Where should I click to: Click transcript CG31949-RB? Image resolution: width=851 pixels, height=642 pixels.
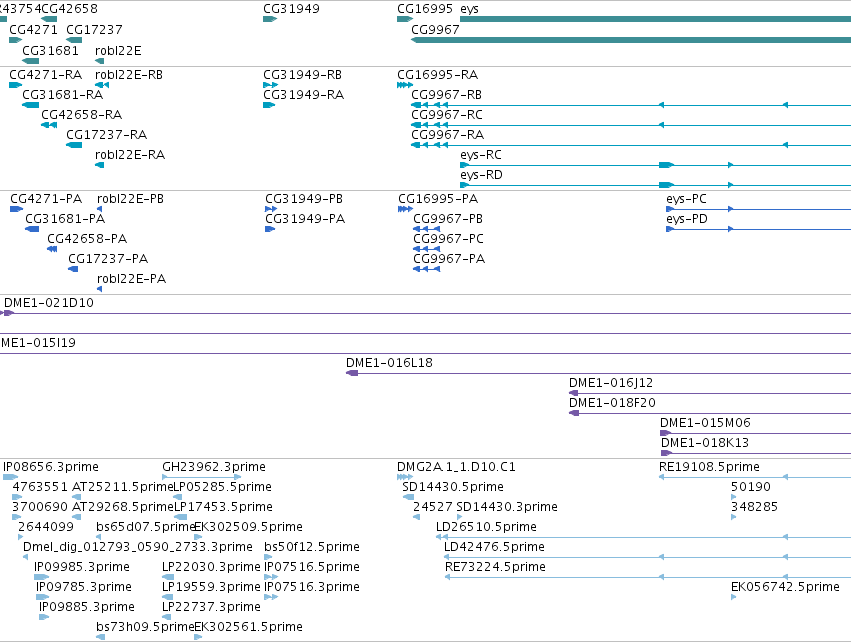coord(302,75)
